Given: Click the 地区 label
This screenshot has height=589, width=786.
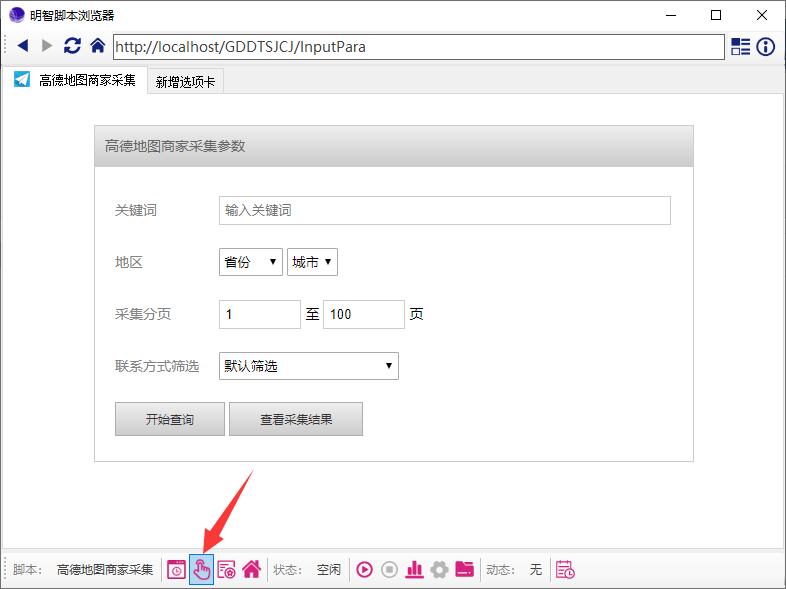Looking at the screenshot, I should pos(129,262).
